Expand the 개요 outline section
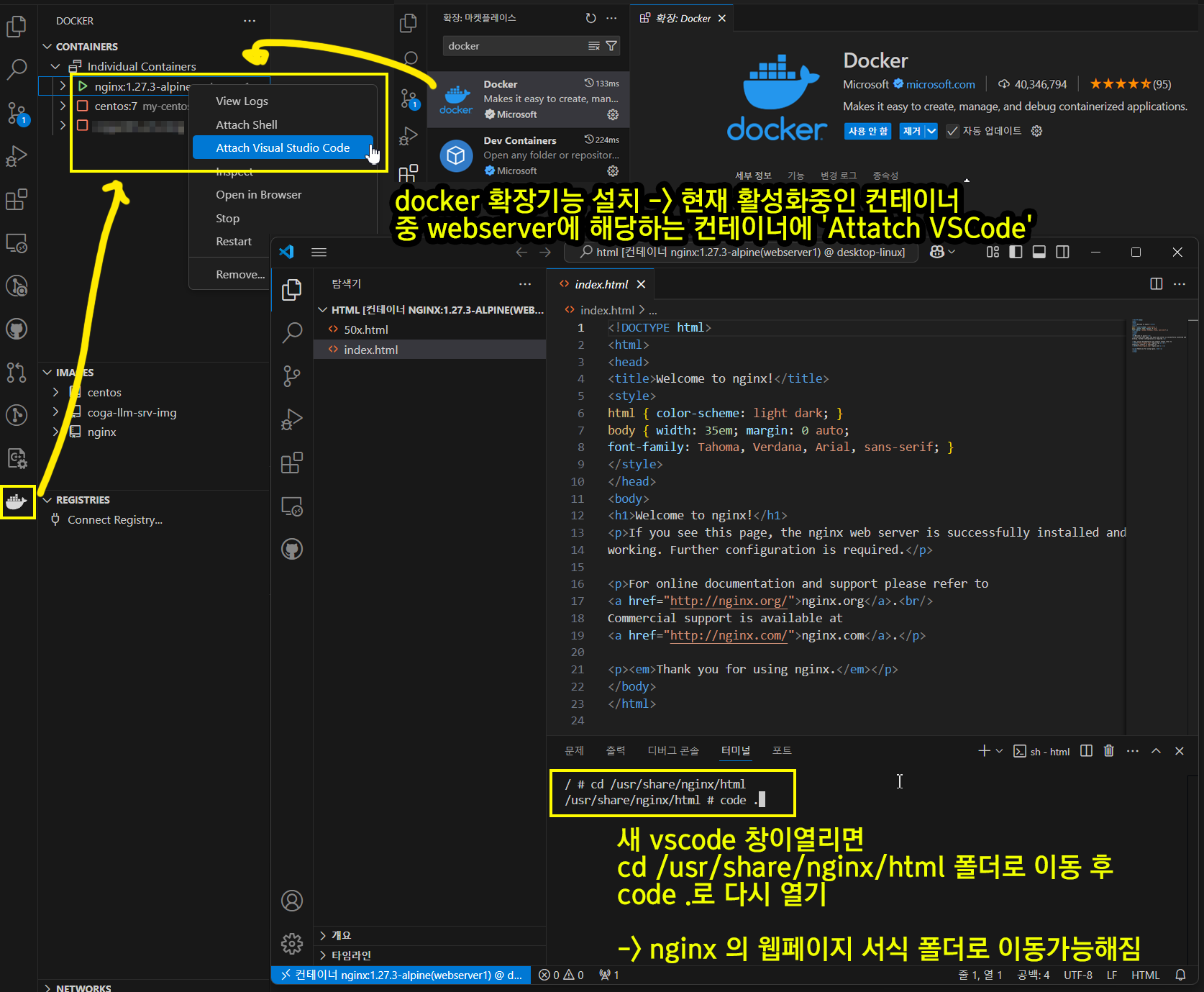1204x992 pixels. point(323,935)
